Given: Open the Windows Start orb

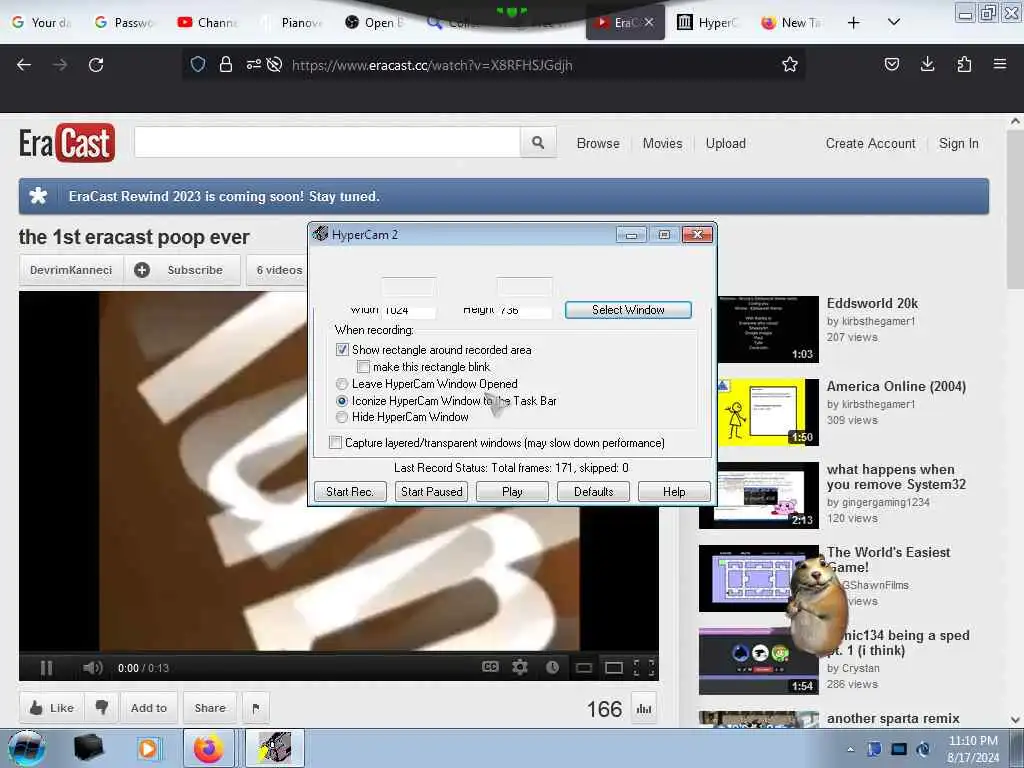Looking at the screenshot, I should click(x=27, y=748).
